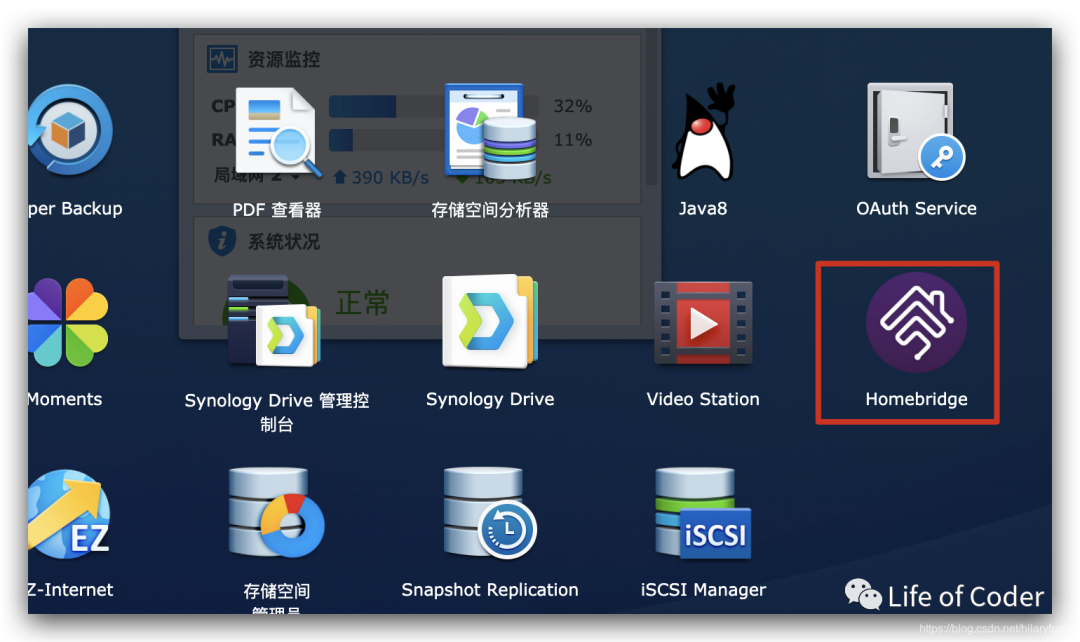Open Synology Drive 管理控制台 icon
Image resolution: width=1080 pixels, height=642 pixels.
click(273, 321)
